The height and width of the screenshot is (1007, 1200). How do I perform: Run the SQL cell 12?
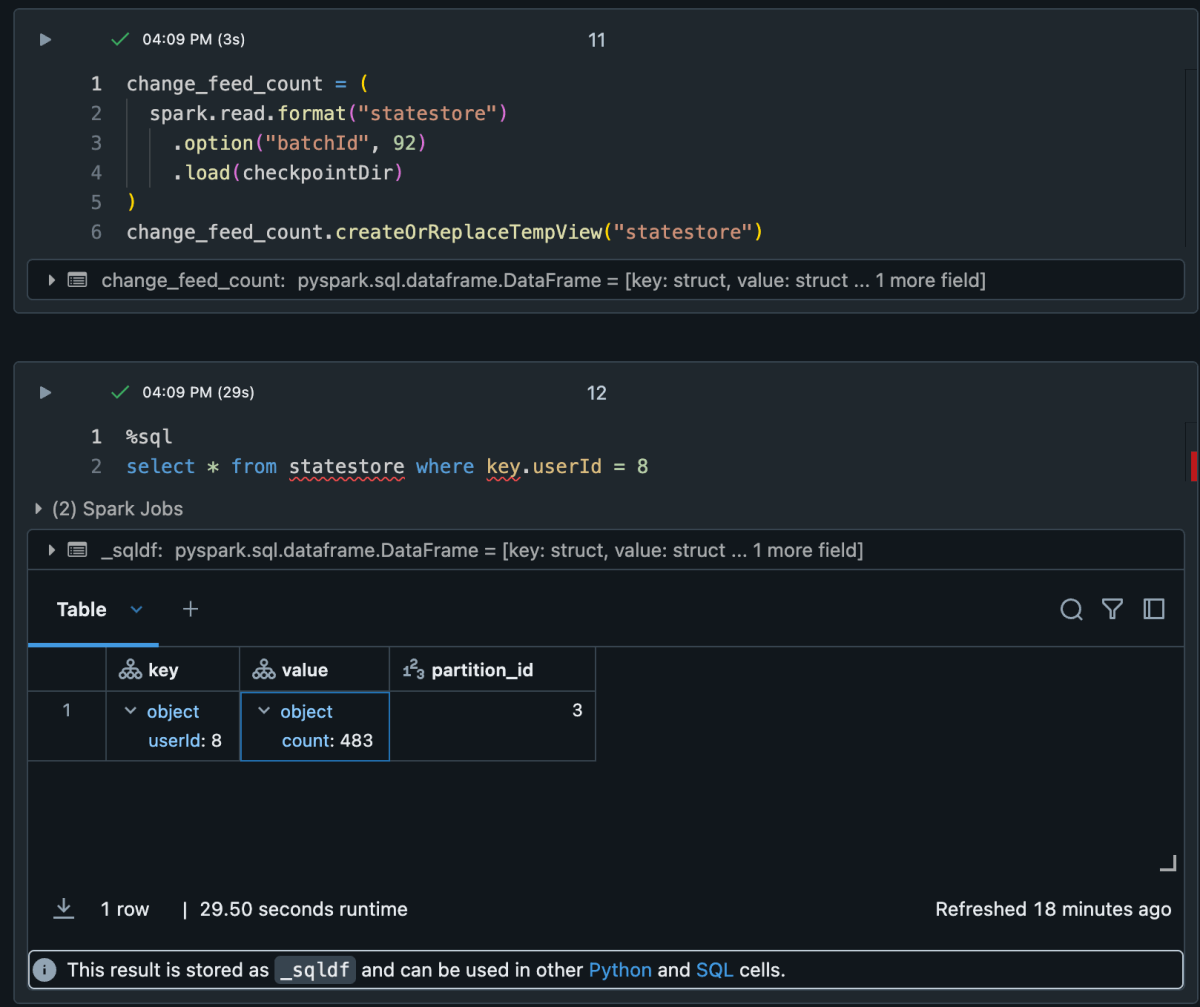click(44, 392)
